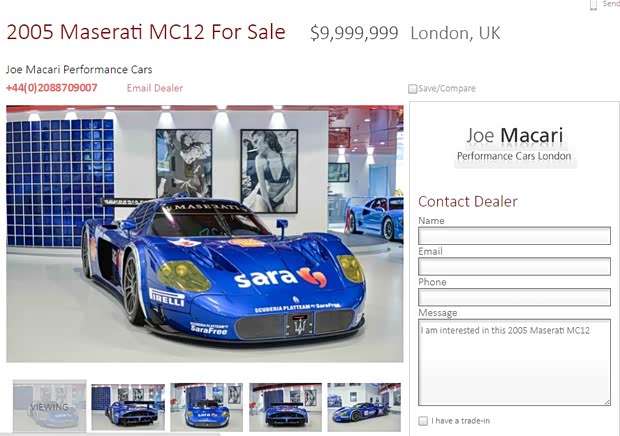
Task: Click the 2005 Maserati MC12 For Sale heading
Action: (146, 32)
